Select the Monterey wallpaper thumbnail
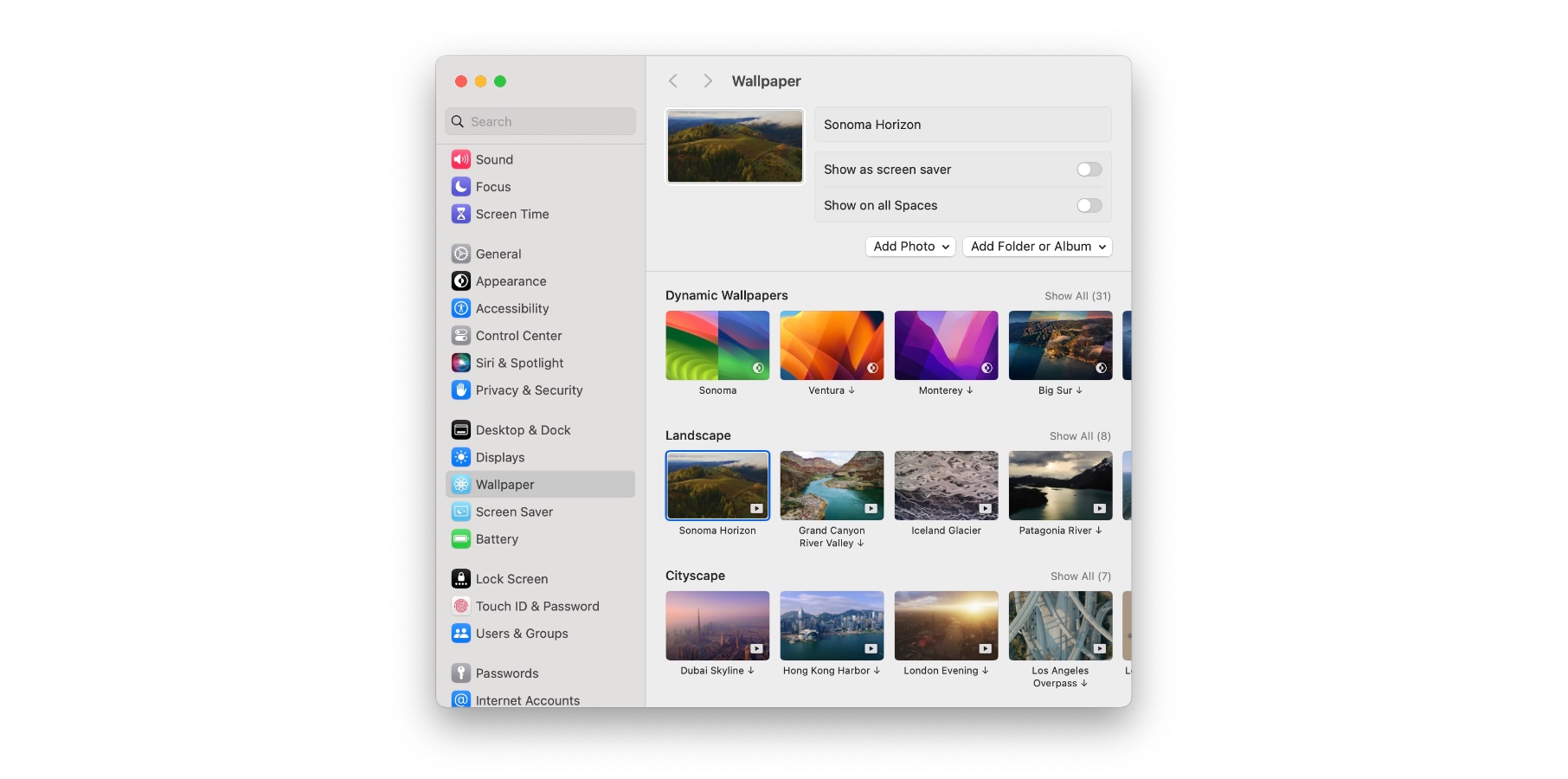 pyautogui.click(x=946, y=345)
